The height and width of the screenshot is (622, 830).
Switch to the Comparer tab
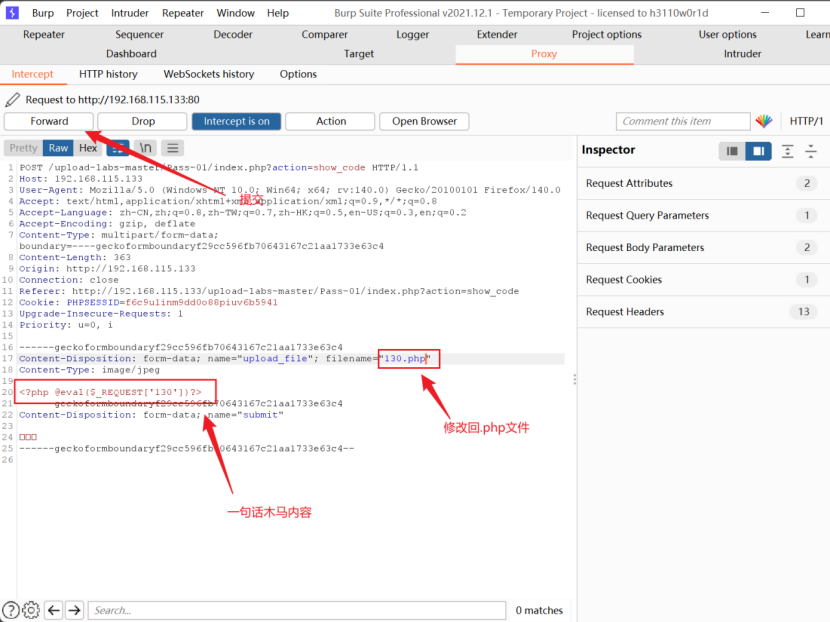coord(324,34)
